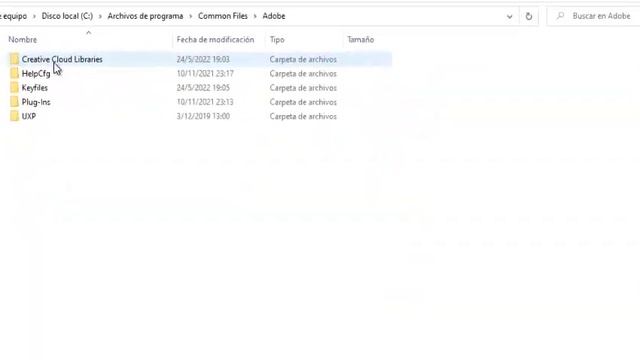Screen dimensions: 640x360
Task: Select the Plug-Ins folder icon
Action: coord(15,102)
